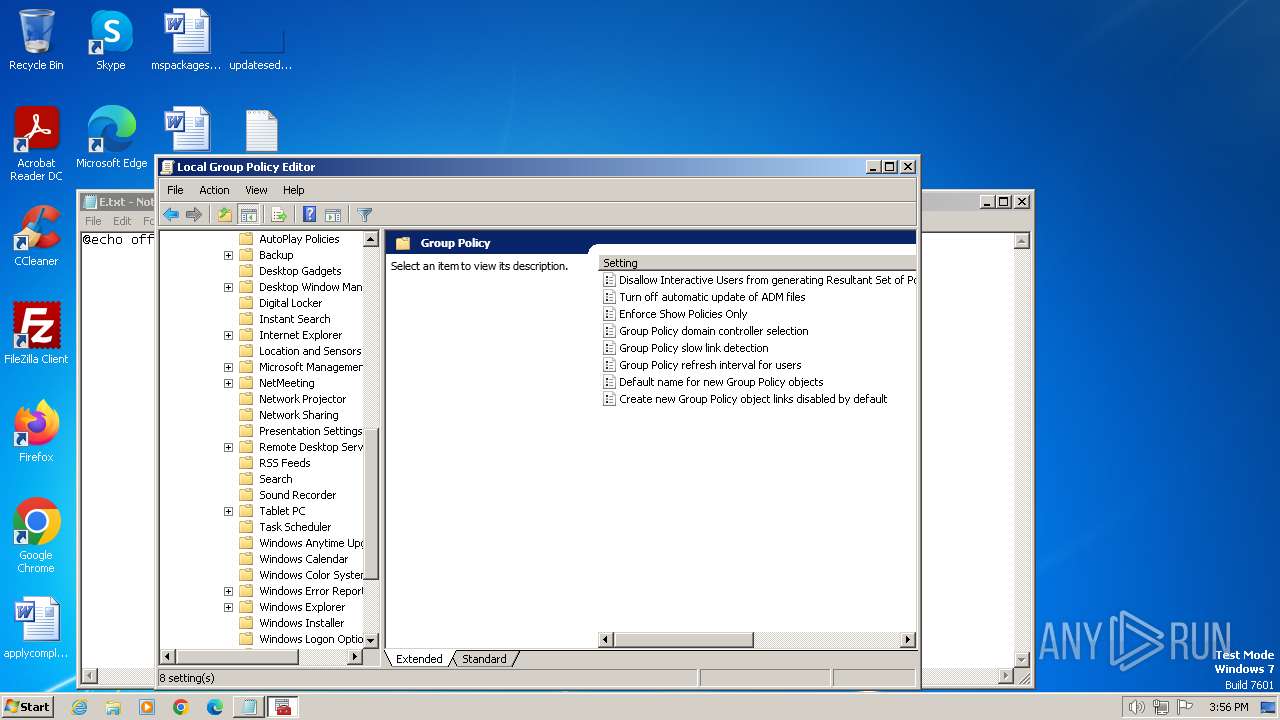Expand the Internet Explorer tree node

click(x=228, y=335)
